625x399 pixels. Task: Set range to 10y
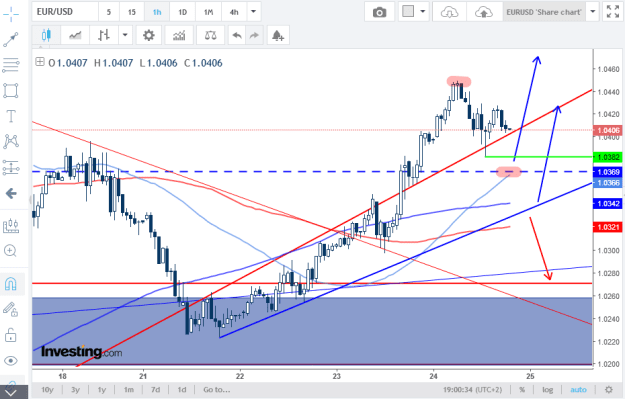click(x=47, y=390)
